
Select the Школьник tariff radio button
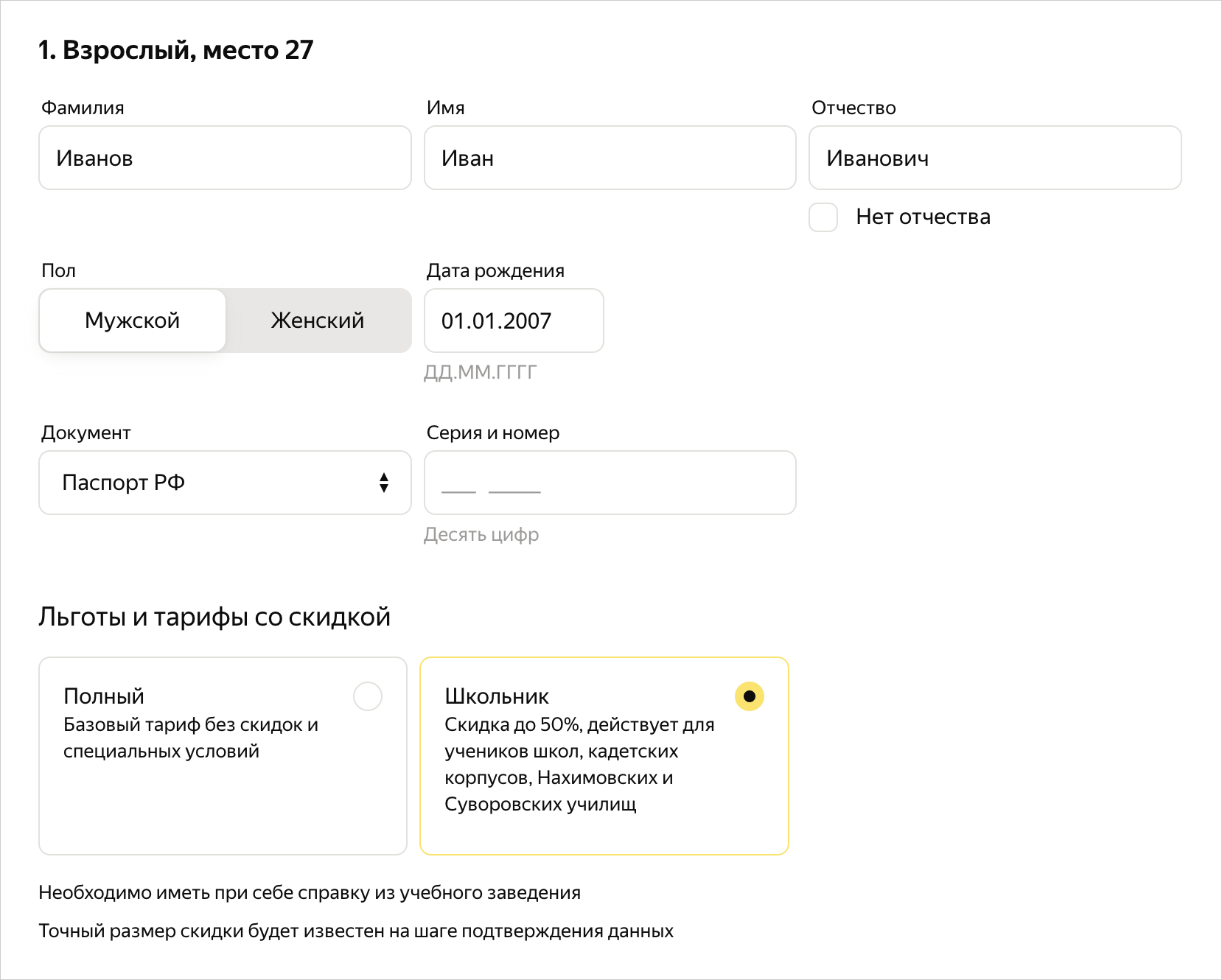pyautogui.click(x=750, y=696)
